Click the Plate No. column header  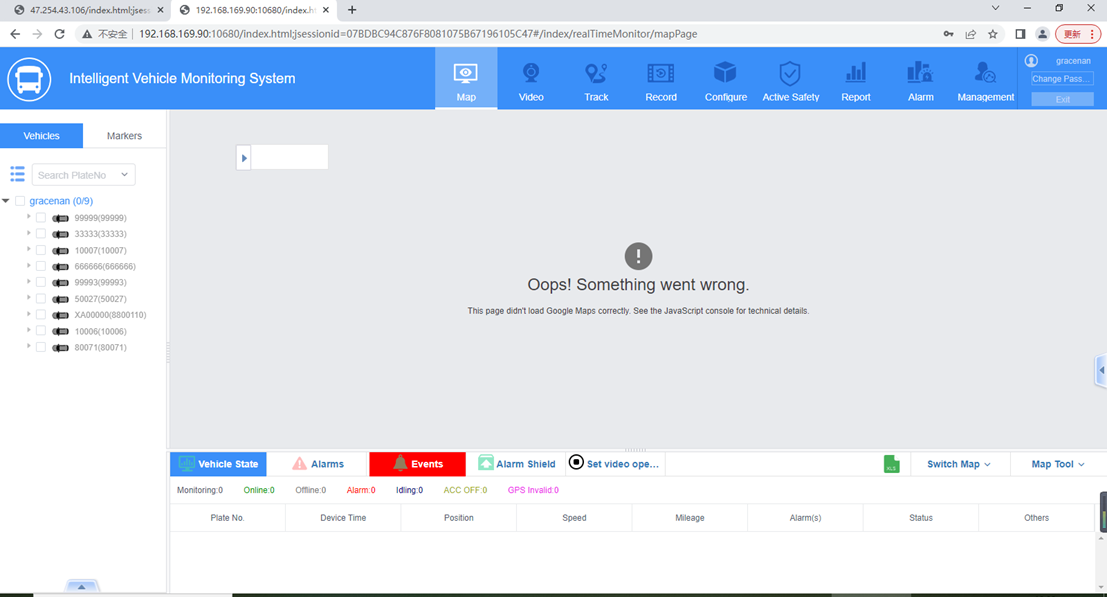pyautogui.click(x=228, y=518)
